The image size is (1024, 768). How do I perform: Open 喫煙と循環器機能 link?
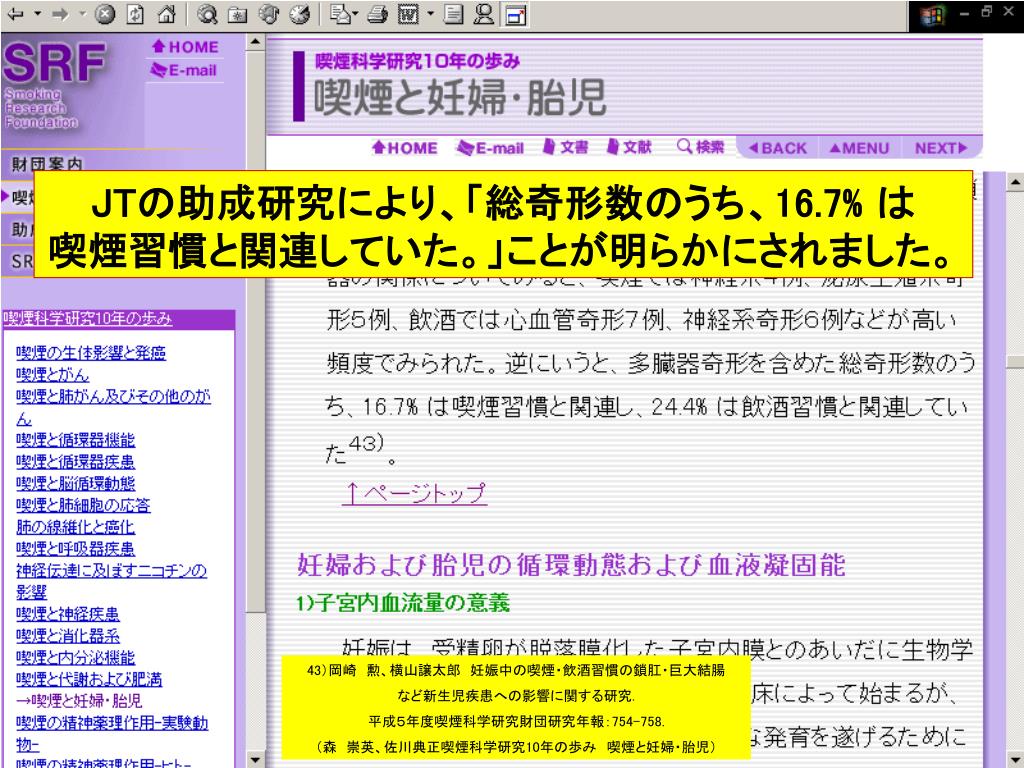(75, 440)
